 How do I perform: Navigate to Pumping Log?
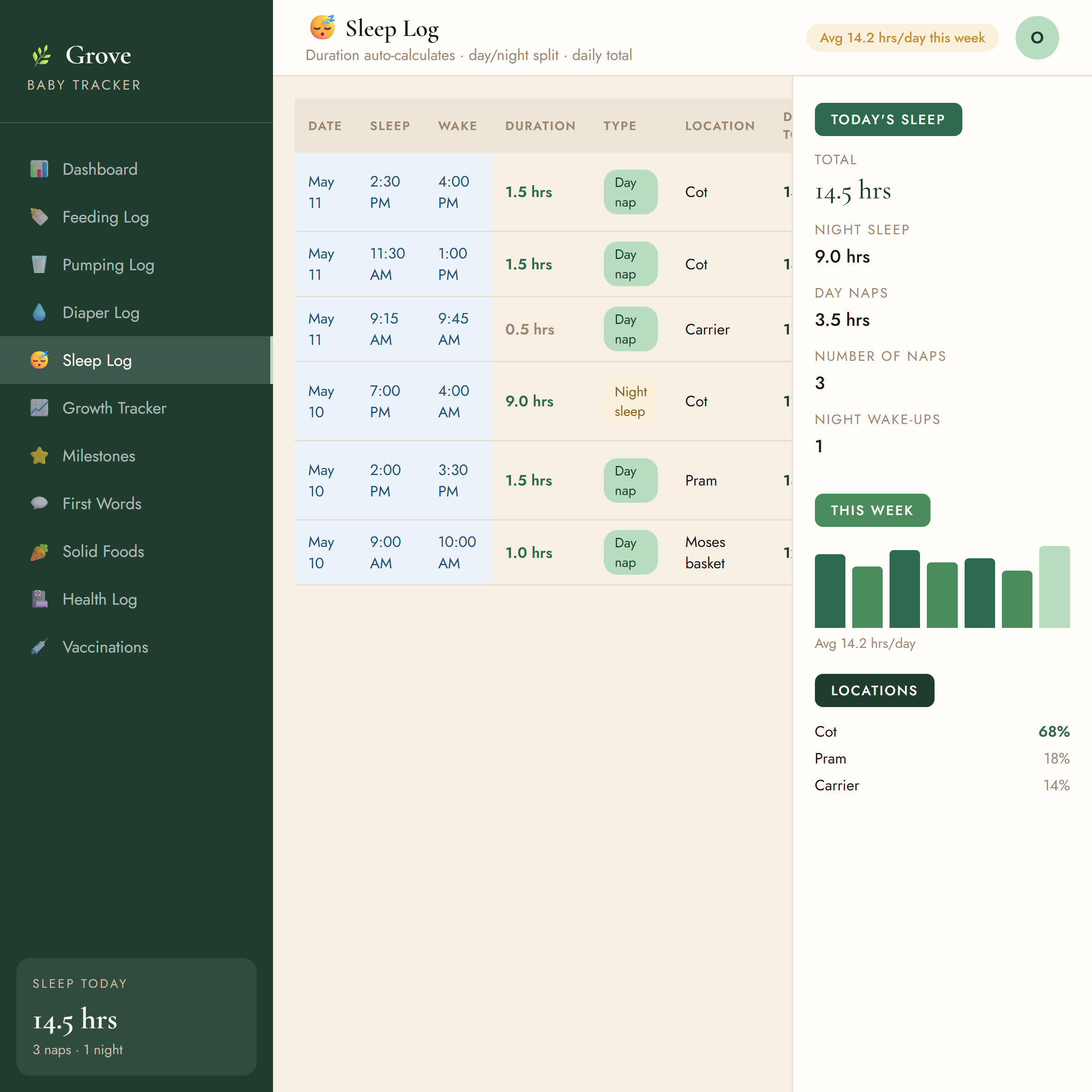[x=136, y=264]
